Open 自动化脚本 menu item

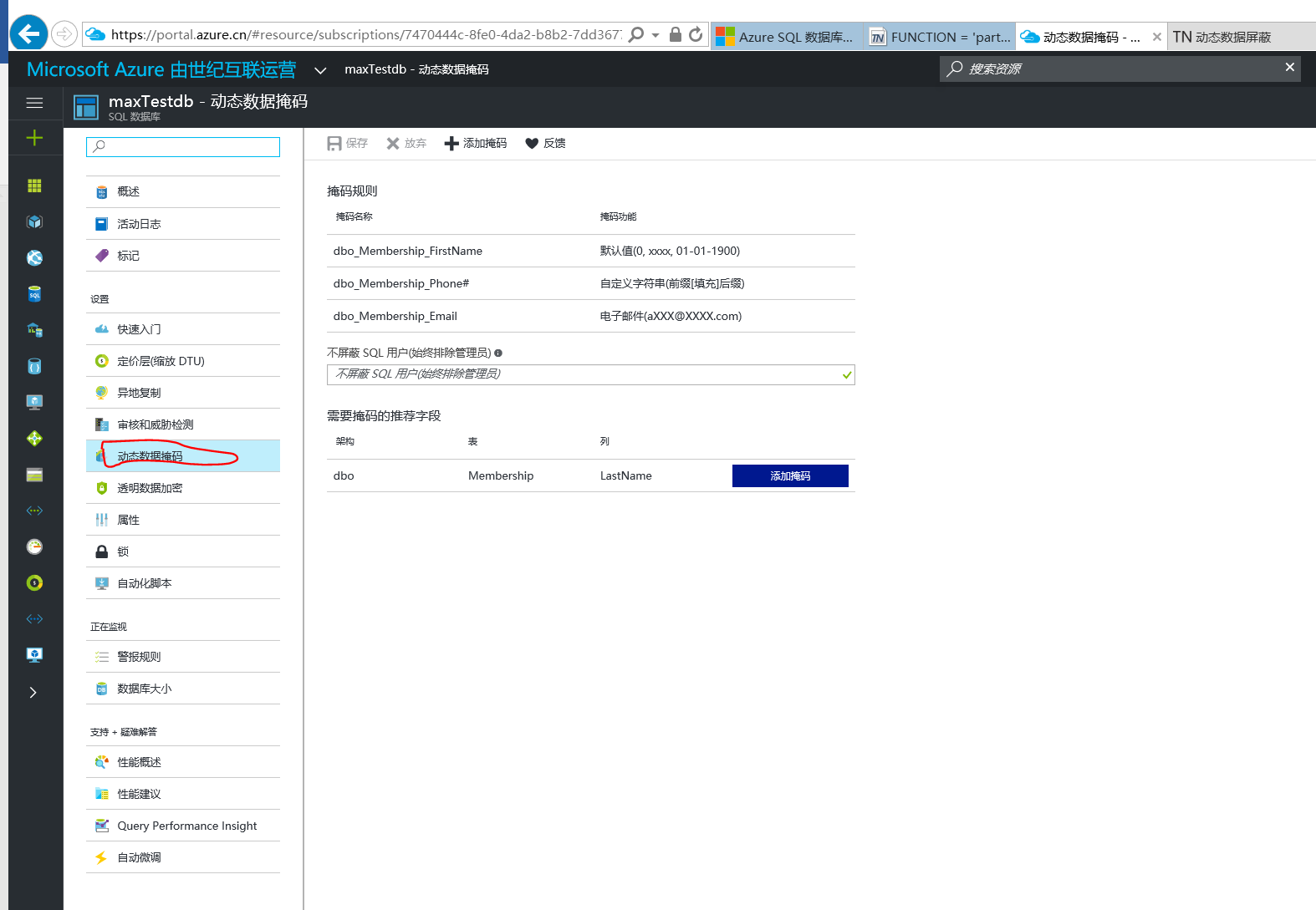[x=183, y=583]
